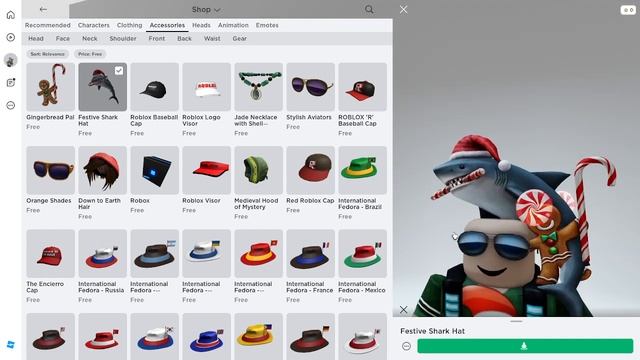This screenshot has height=360, width=640.
Task: Open the Robux balance indicator
Action: click(628, 10)
